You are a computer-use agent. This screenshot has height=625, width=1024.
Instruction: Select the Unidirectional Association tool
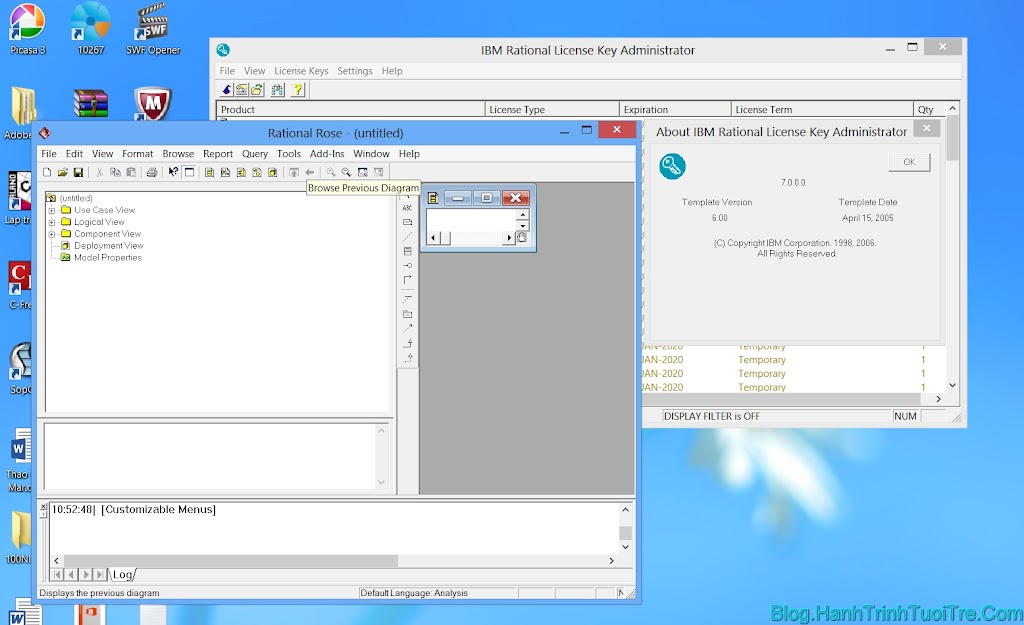coord(408,280)
